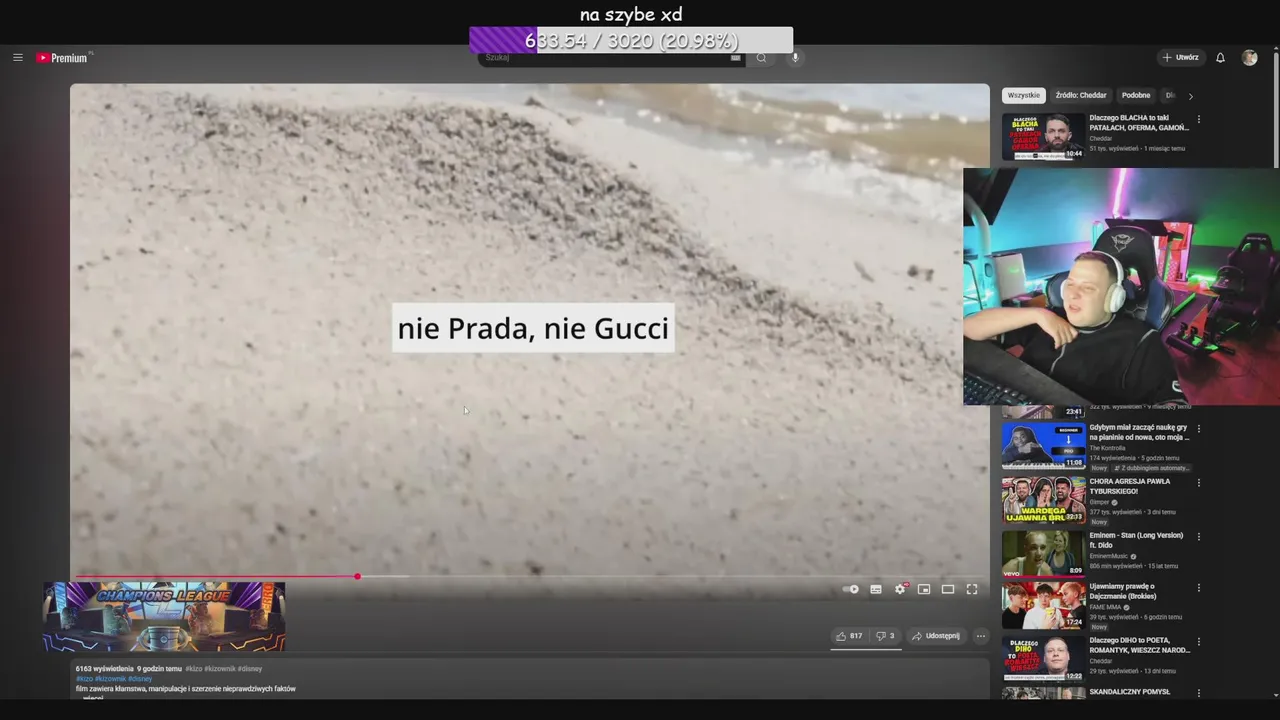The width and height of the screenshot is (1280, 720).
Task: Open options for Dlaczego BLACHA video
Action: [x=1199, y=119]
